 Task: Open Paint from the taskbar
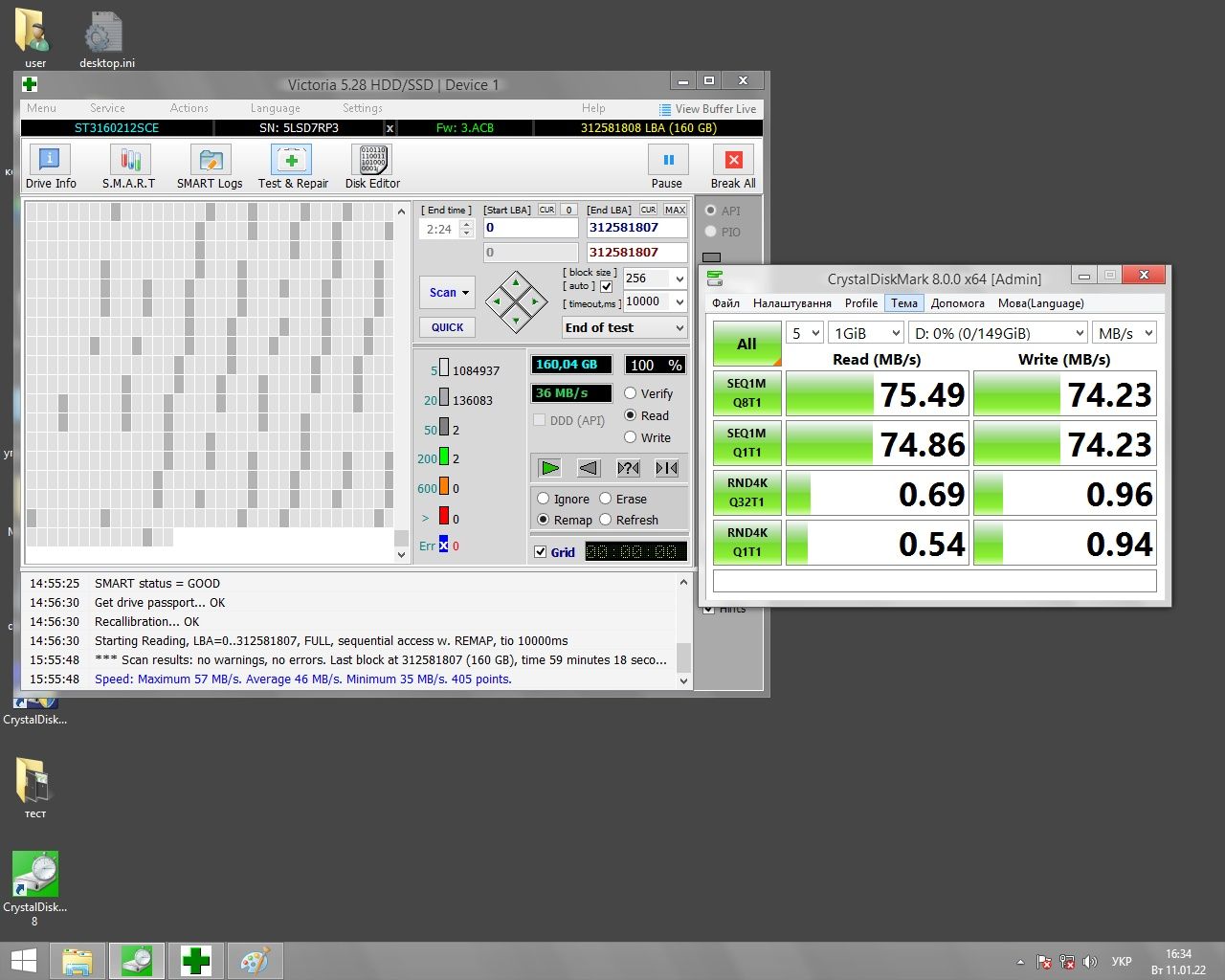(x=255, y=961)
